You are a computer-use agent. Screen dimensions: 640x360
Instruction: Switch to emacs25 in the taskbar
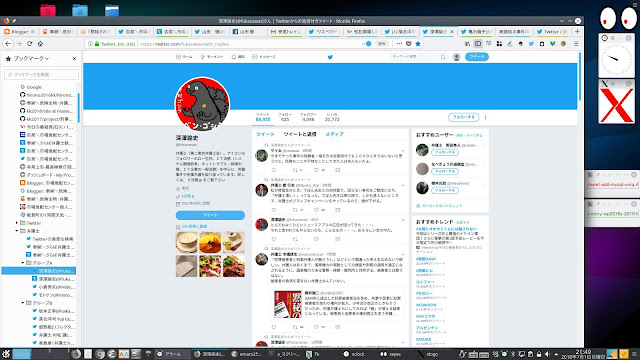247,354
